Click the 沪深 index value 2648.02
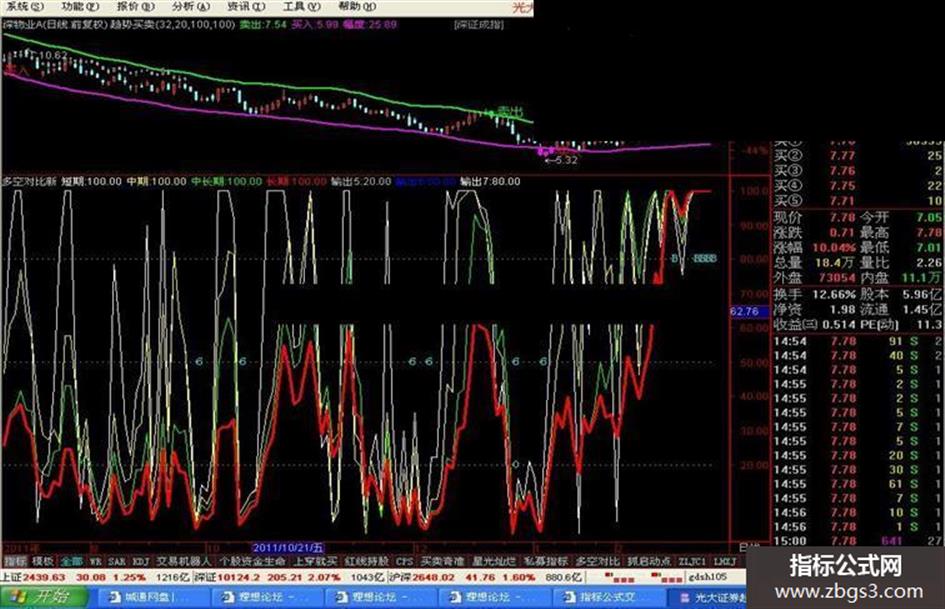The image size is (945, 609). pos(433,577)
